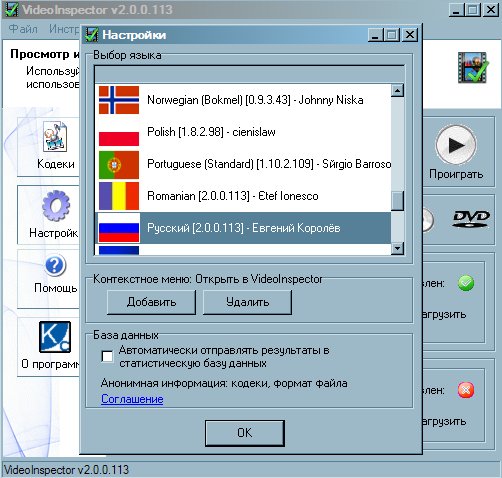Click the Помощь label in main window
502x478 pixels.
pyautogui.click(x=56, y=288)
